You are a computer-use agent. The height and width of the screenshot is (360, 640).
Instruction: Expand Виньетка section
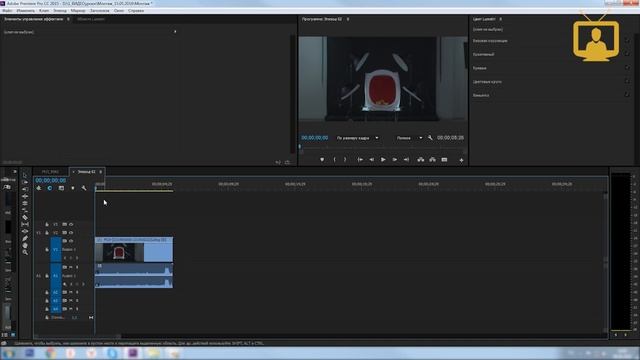(481, 95)
